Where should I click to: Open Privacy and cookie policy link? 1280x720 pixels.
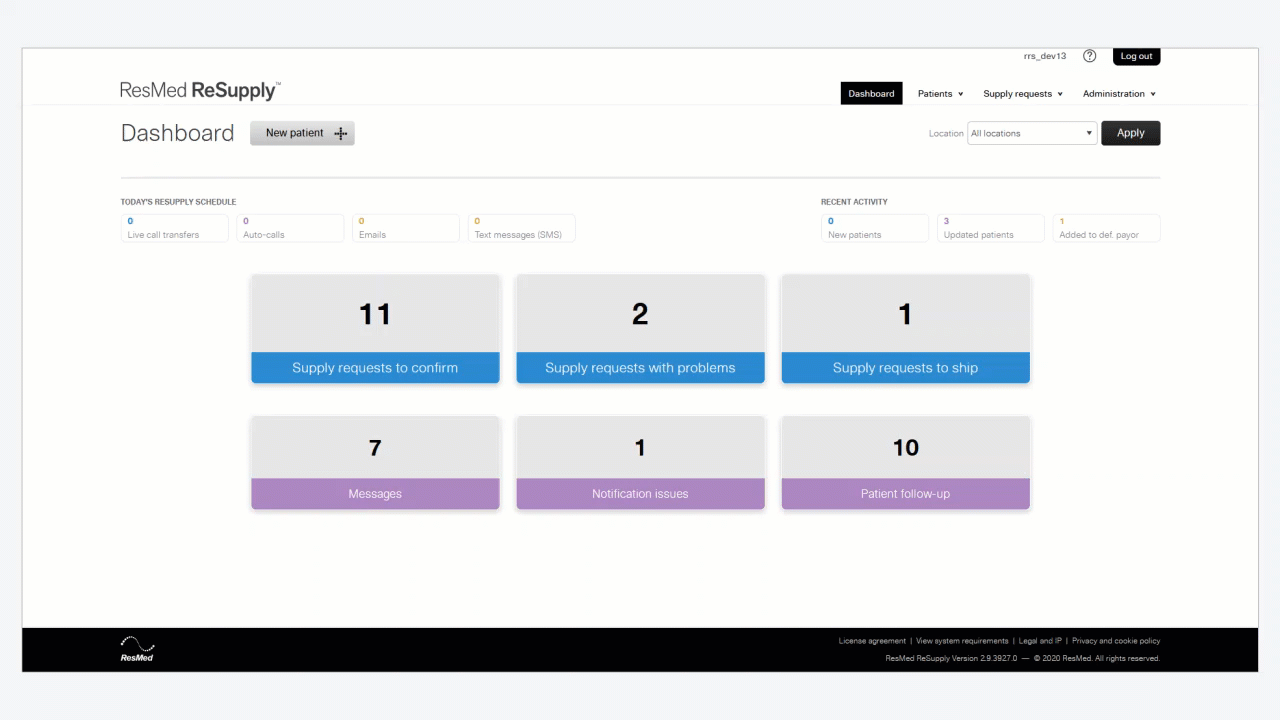click(x=1116, y=641)
